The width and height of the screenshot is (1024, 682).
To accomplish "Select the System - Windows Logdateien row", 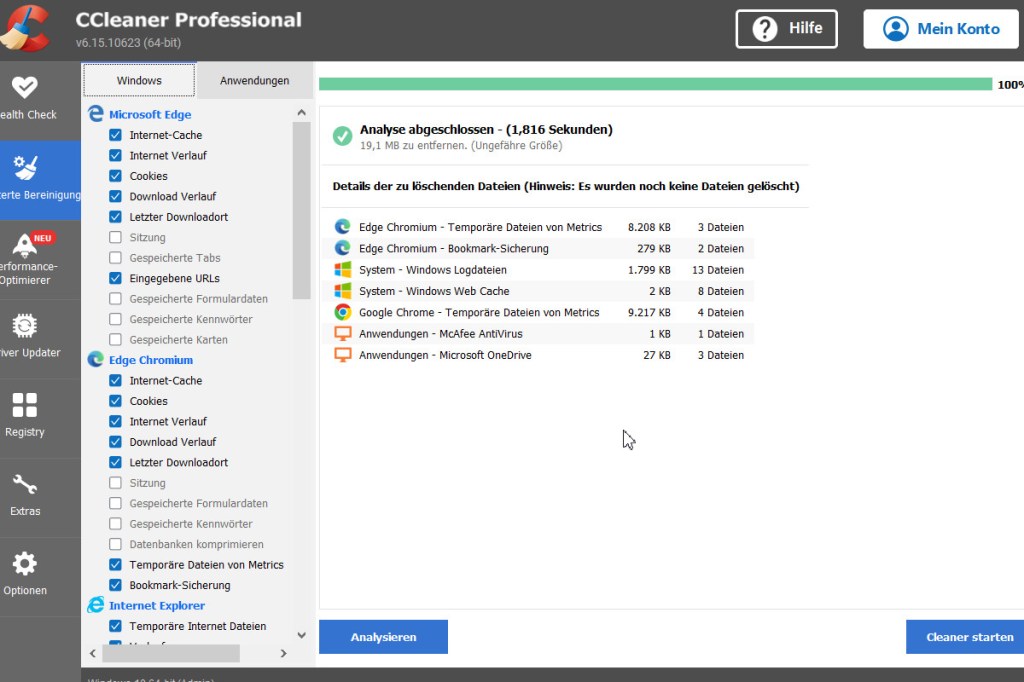I will coord(539,270).
